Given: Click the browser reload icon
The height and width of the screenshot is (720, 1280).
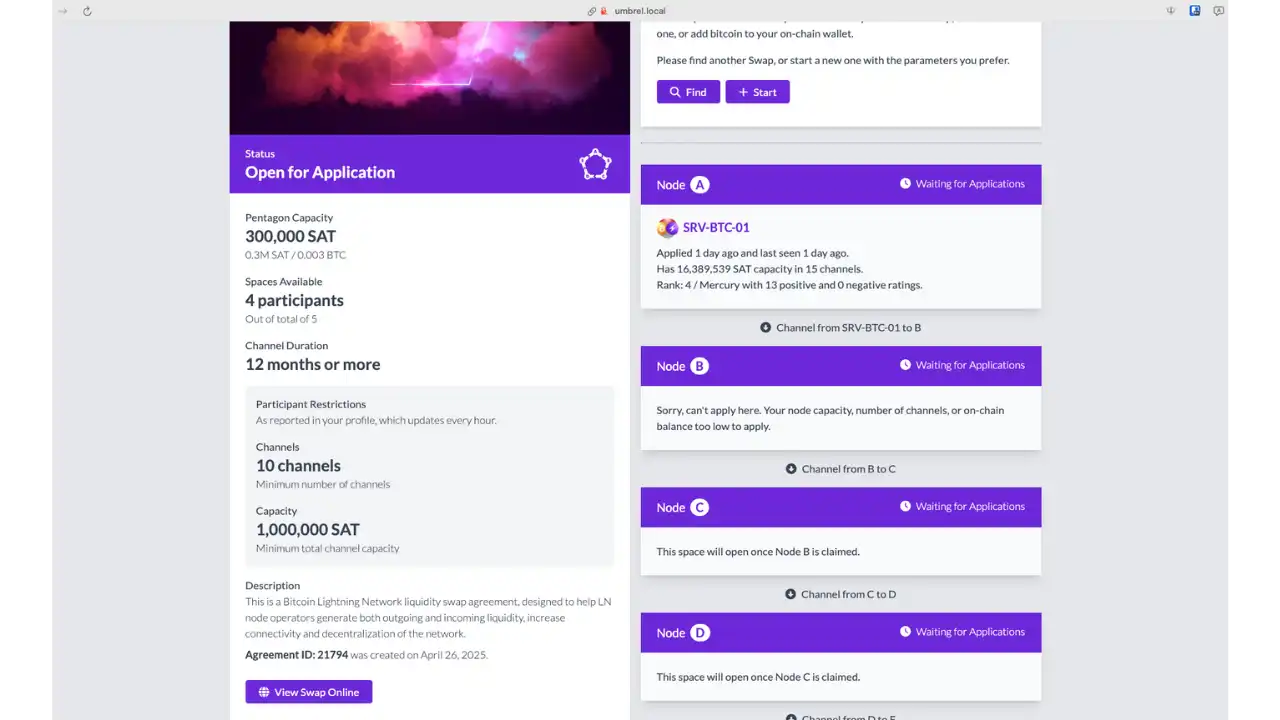Looking at the screenshot, I should [87, 11].
